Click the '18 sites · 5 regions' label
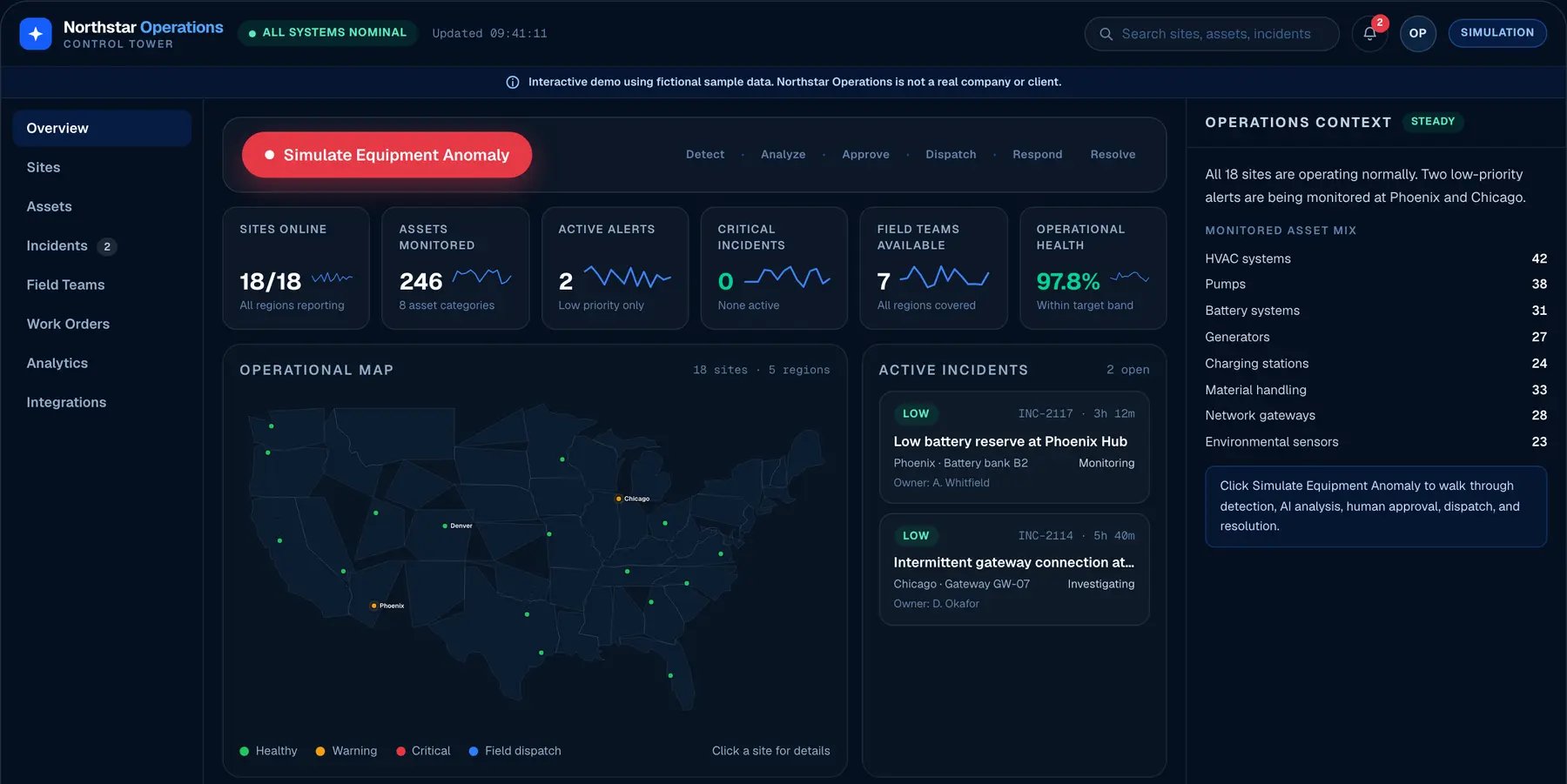Viewport: 1567px width, 784px height. click(x=762, y=370)
